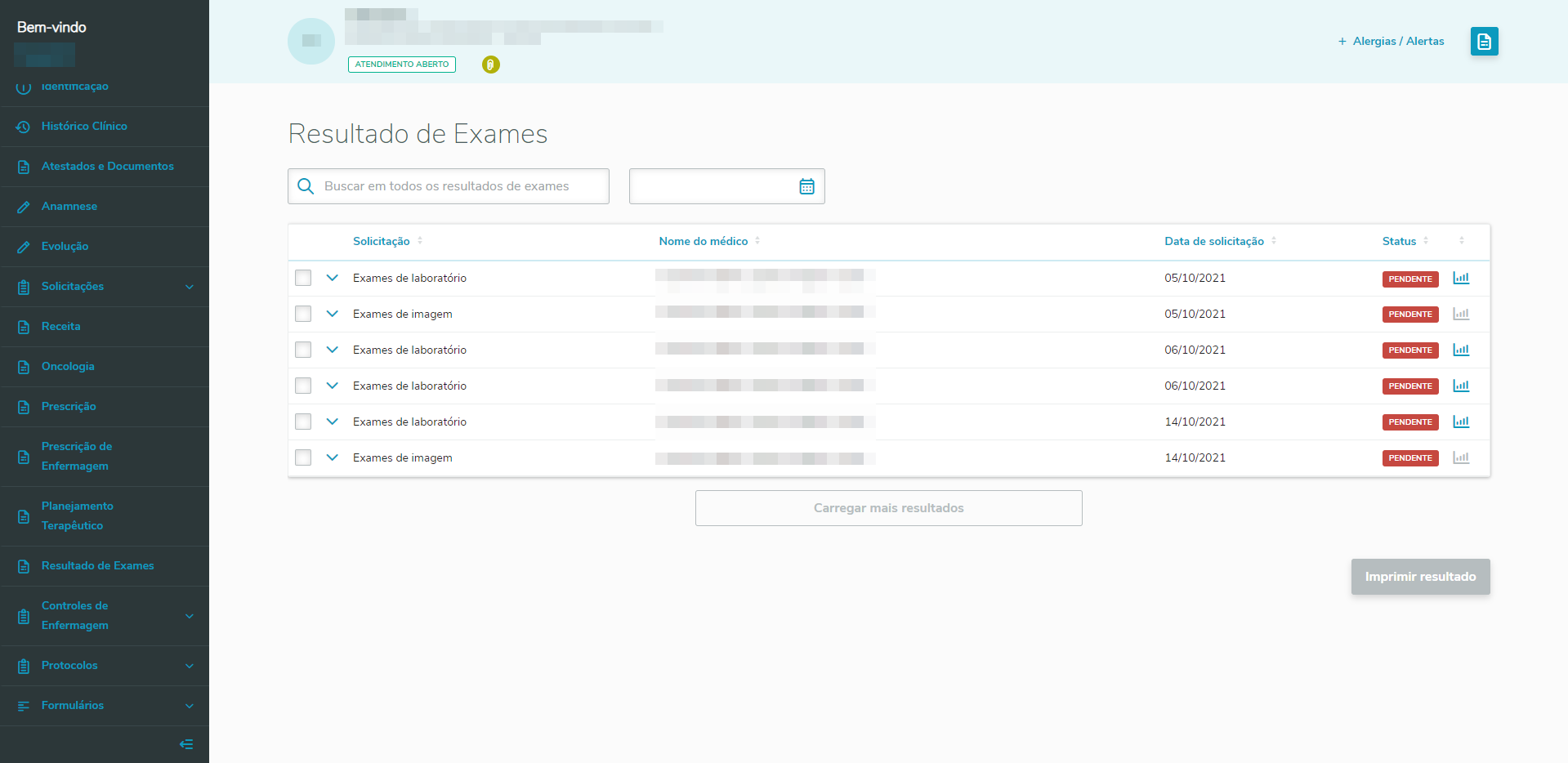This screenshot has width=1568, height=763.
Task: Focus the exam results search field
Action: tap(449, 186)
